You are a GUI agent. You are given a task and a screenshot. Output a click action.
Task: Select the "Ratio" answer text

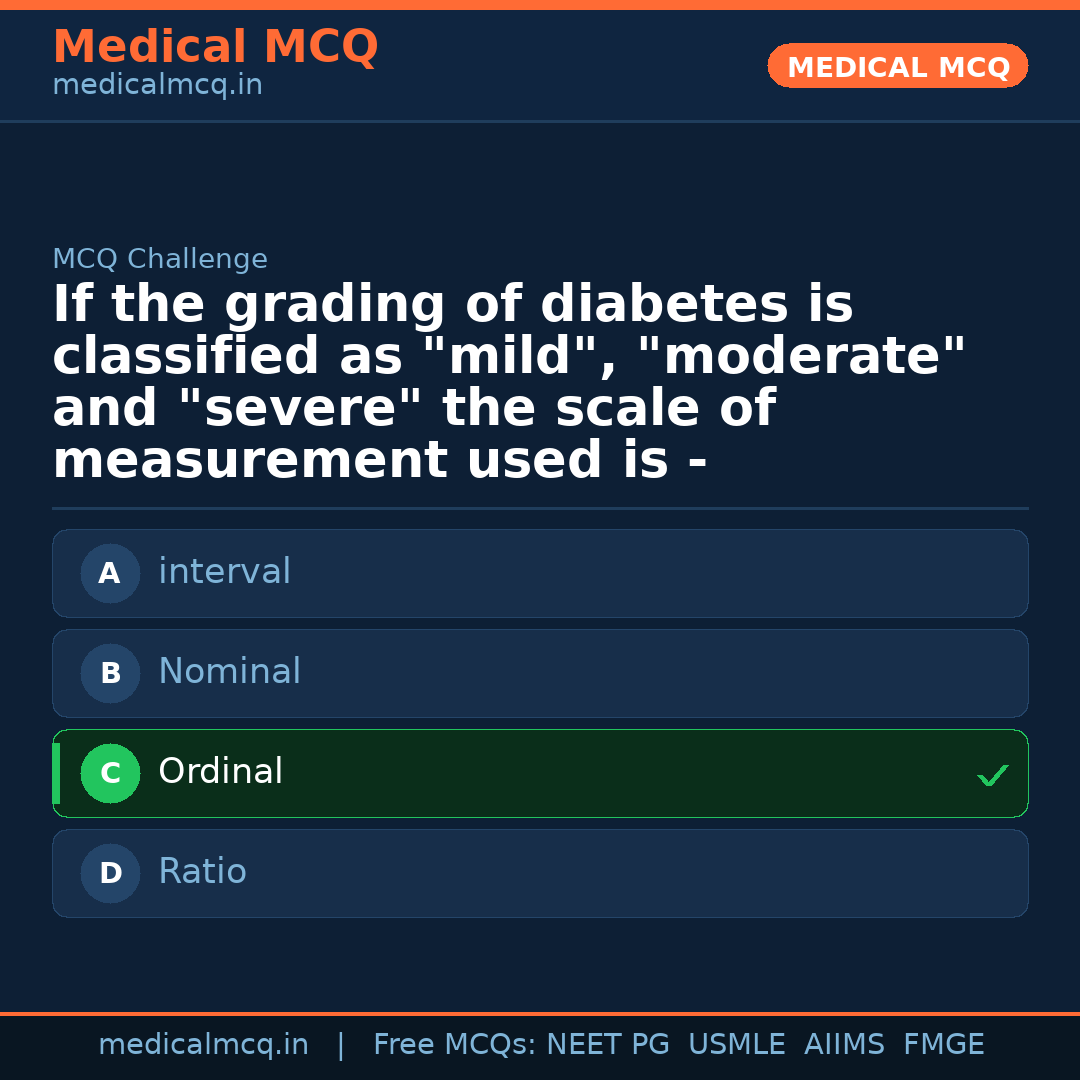pos(202,872)
